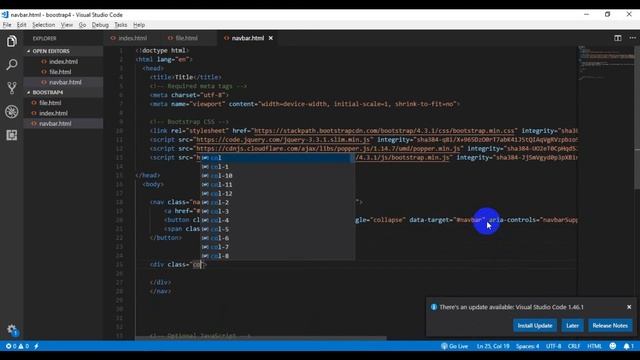Choose the col-11 suggestion
Screen dimensions: 640x360
pyautogui.click(x=277, y=184)
